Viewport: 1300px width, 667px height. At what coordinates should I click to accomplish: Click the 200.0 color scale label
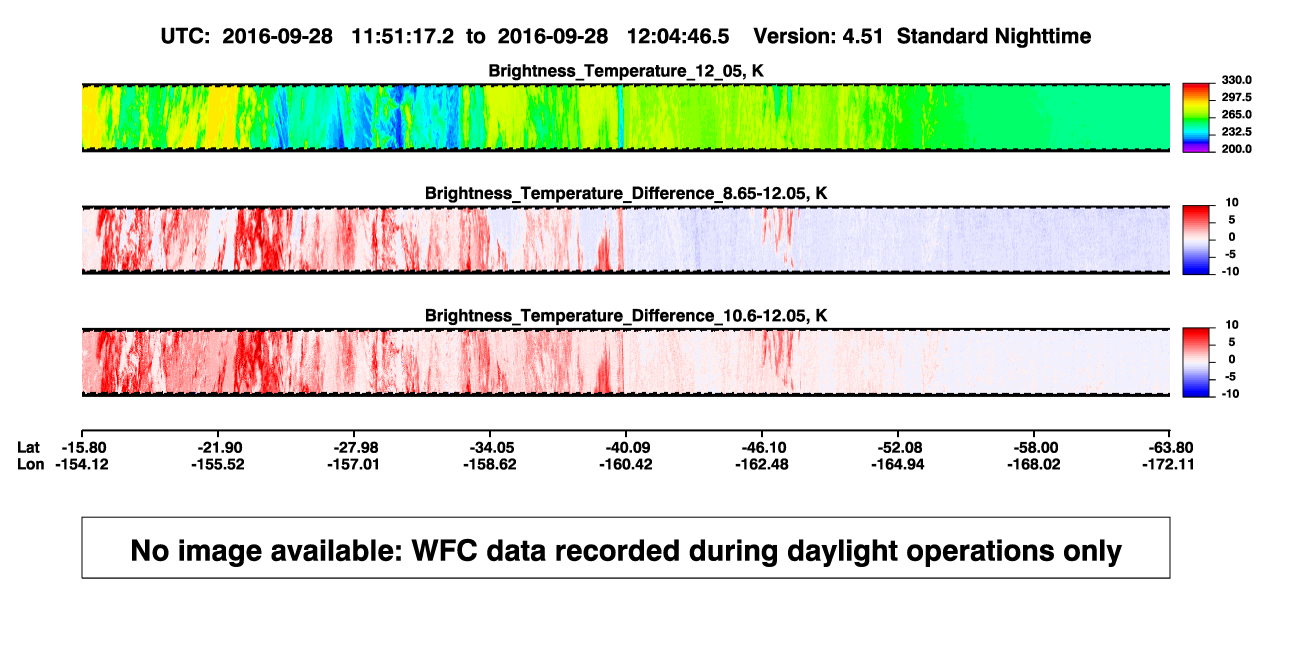(x=1237, y=148)
